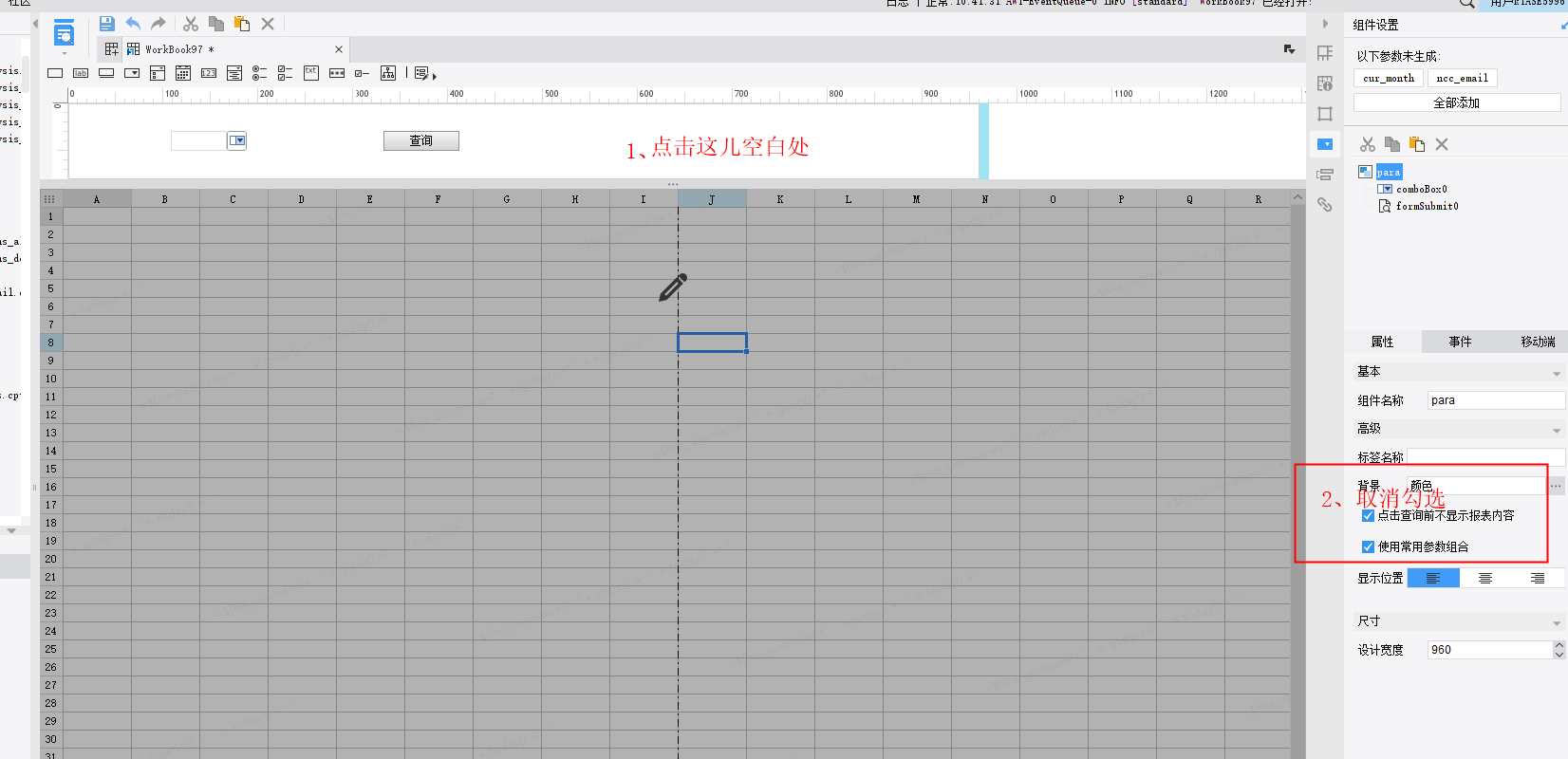Open the dropdown under the preview icon
Viewport: 1568px width, 759px height.
click(64, 53)
